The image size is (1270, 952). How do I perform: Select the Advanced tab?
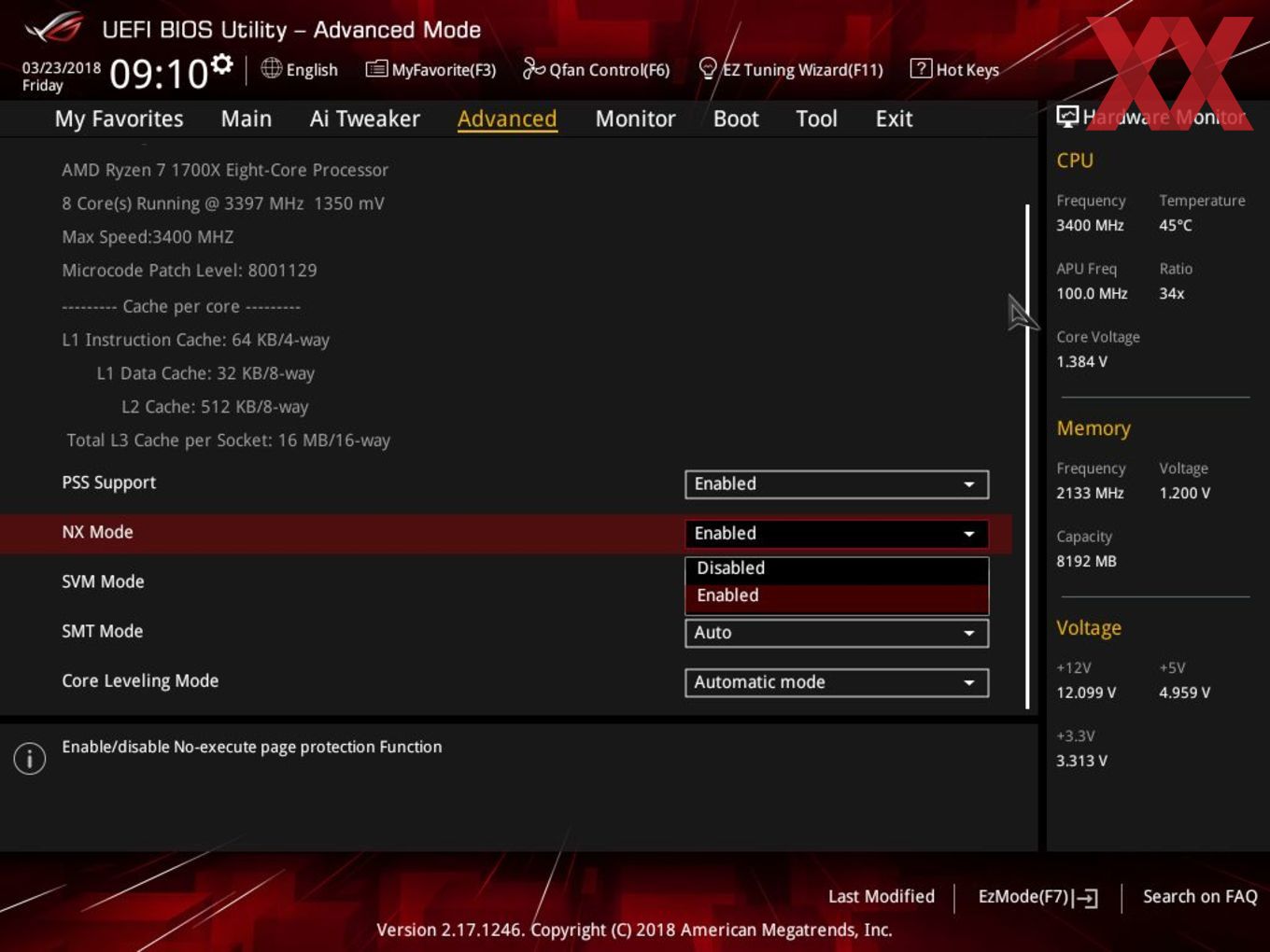coord(507,119)
